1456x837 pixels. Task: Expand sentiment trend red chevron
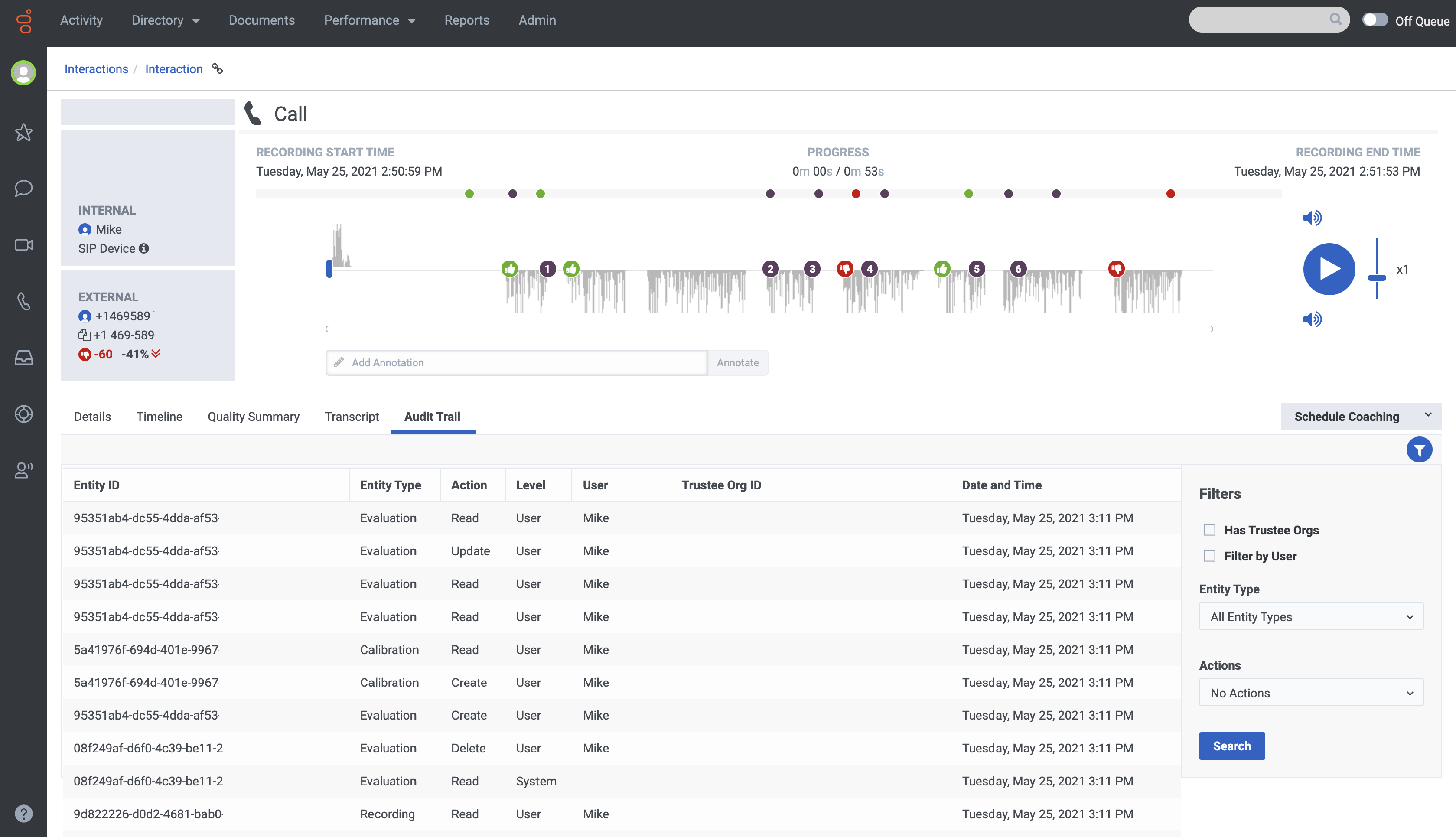click(156, 354)
